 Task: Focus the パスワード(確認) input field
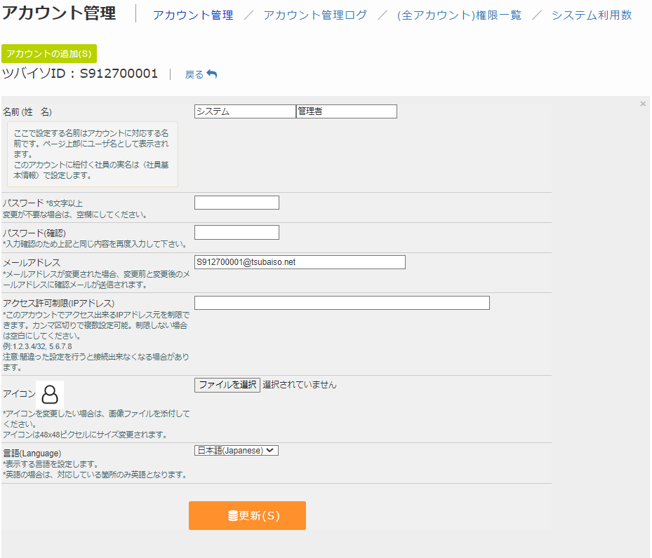237,232
